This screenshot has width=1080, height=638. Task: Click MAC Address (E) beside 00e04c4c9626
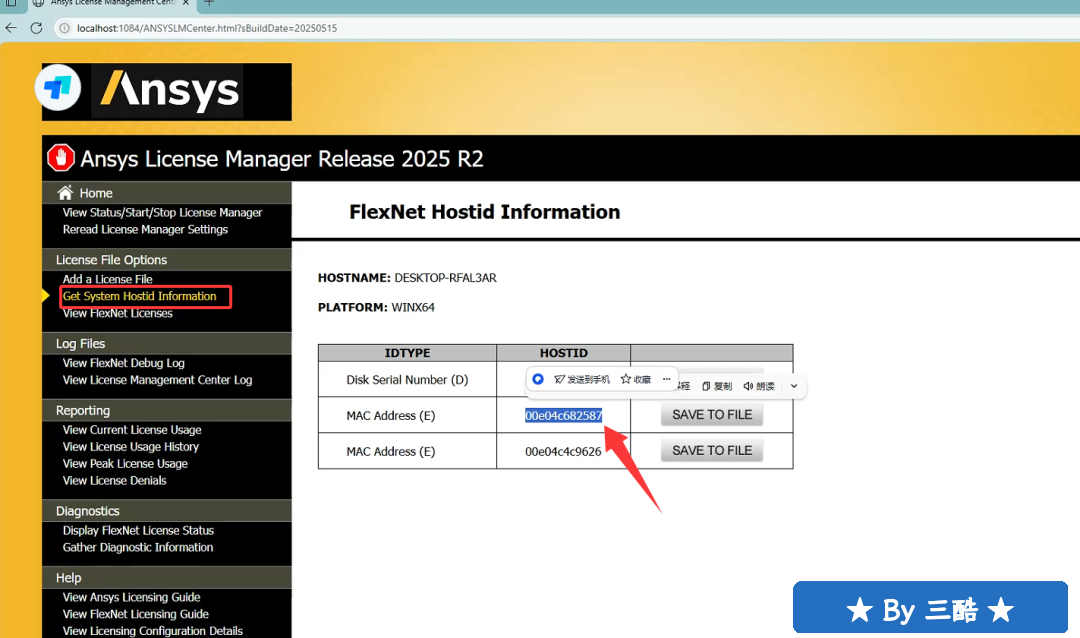[x=391, y=452]
